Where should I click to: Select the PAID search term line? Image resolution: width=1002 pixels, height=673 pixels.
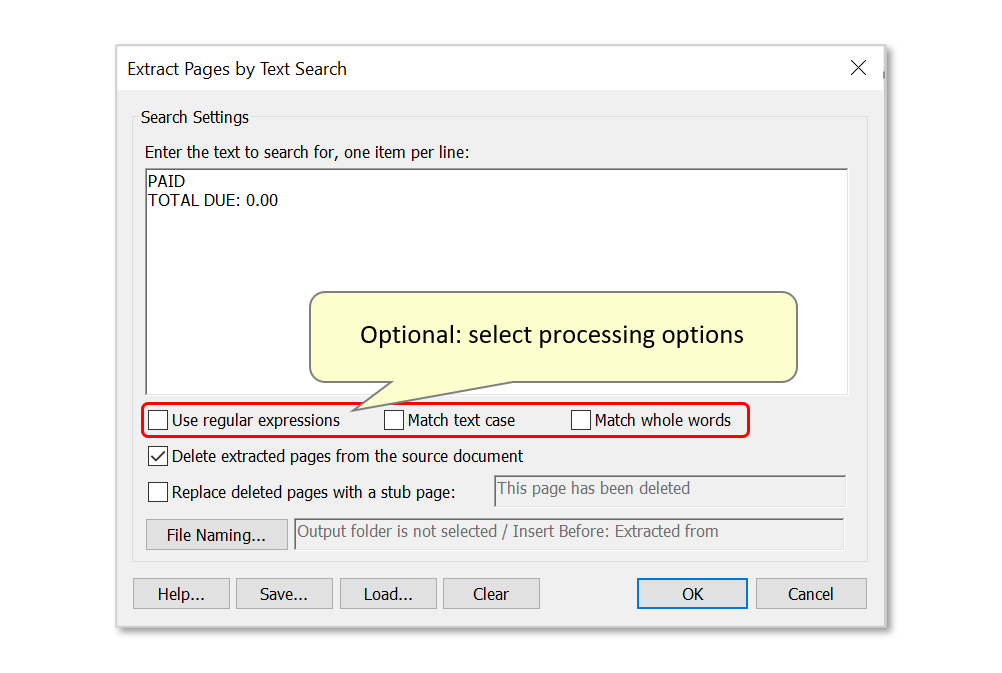pos(166,181)
